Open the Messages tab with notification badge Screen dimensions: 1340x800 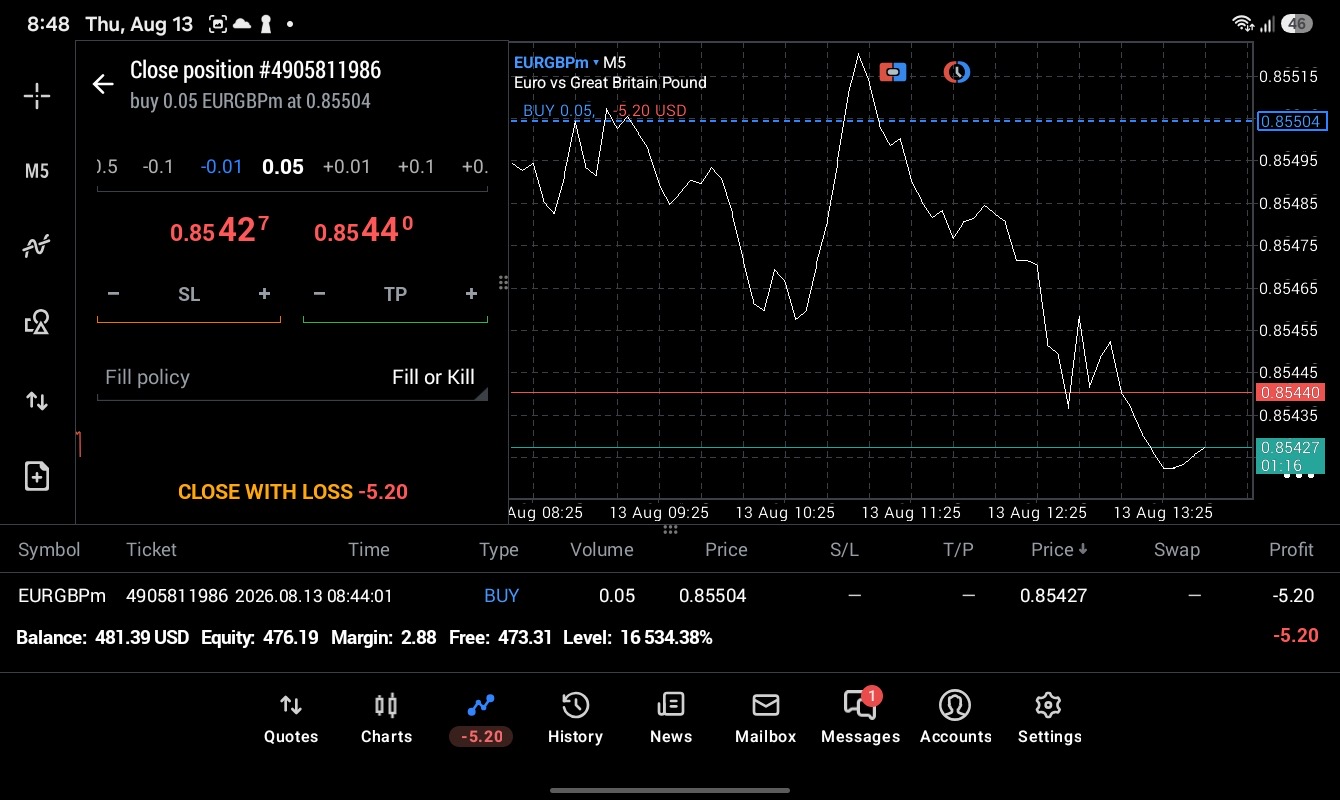[861, 719]
